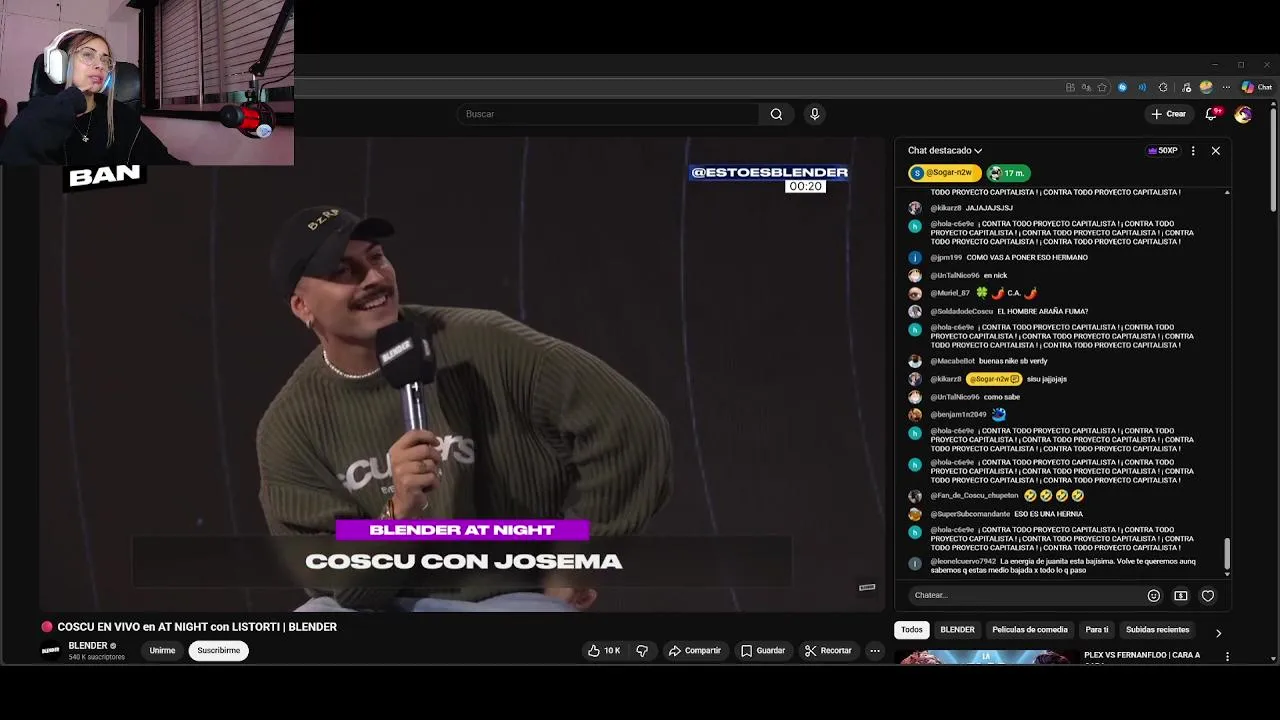Open the YouTube notifications bell
1280x720 pixels.
click(1211, 114)
